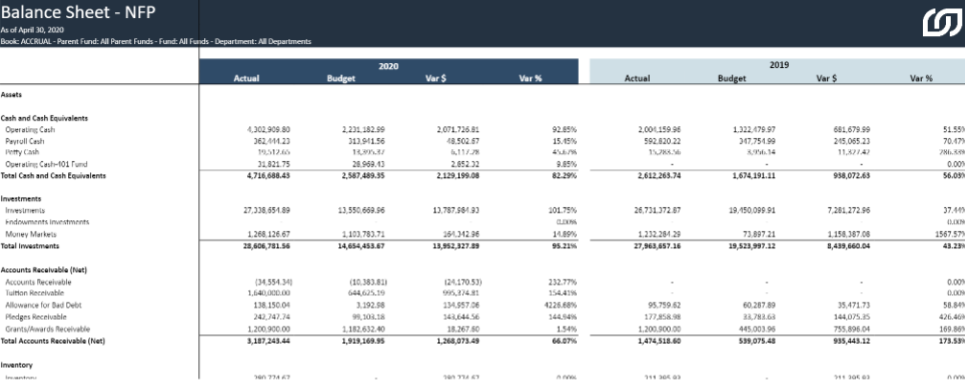Click the Operating Cash row label
Screen dimensions: 965x383
(x=30, y=130)
